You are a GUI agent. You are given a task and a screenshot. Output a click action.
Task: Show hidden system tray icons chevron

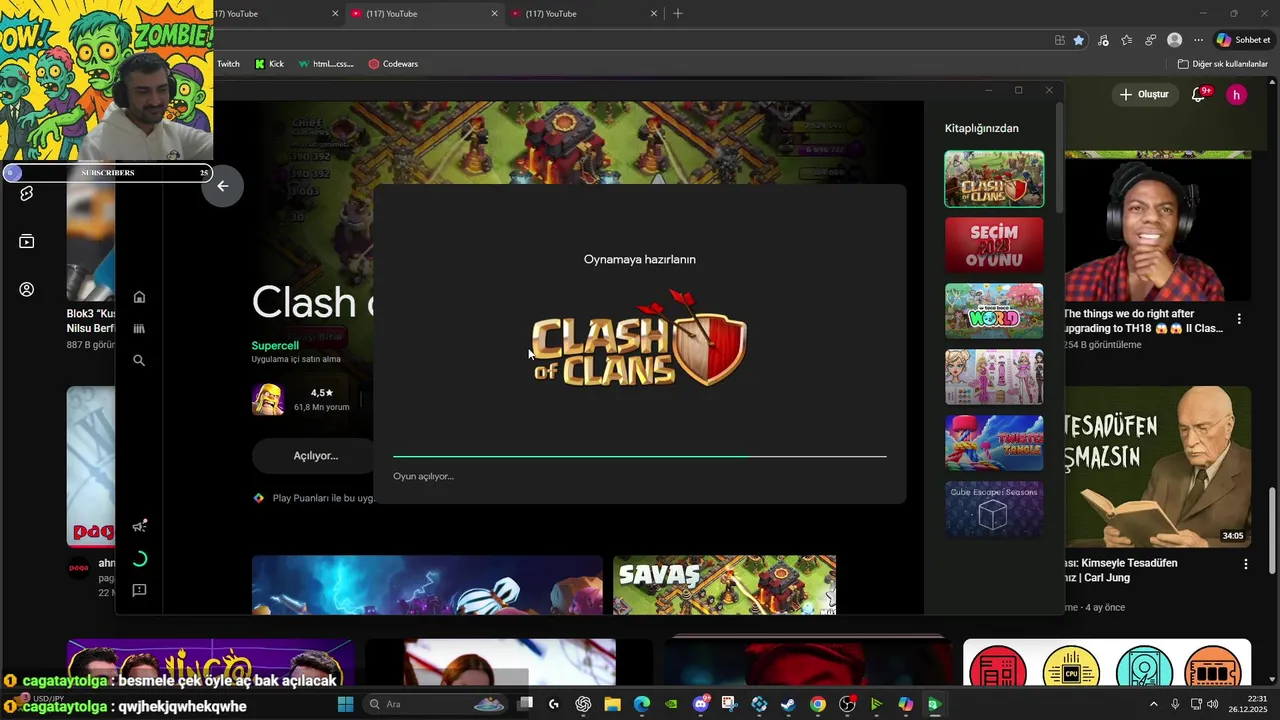pyautogui.click(x=1154, y=704)
